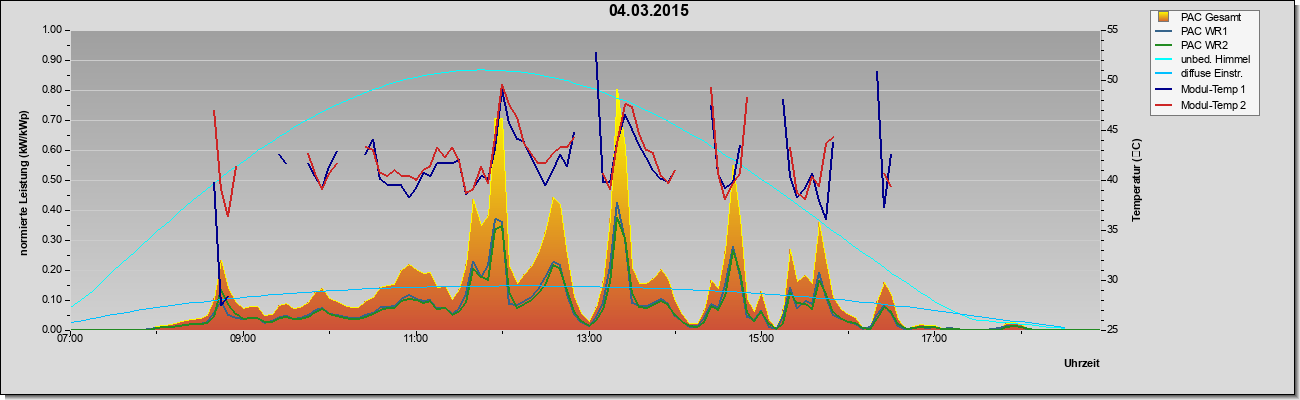Click the 15:00 time axis label
This screenshot has height=400, width=1300.
tap(761, 340)
